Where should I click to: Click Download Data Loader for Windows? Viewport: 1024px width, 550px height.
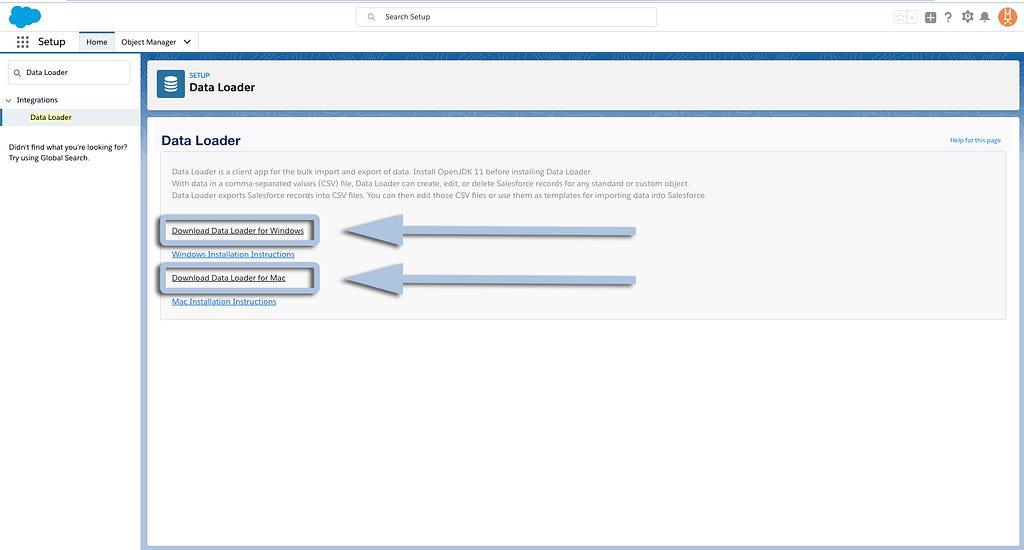coord(237,231)
